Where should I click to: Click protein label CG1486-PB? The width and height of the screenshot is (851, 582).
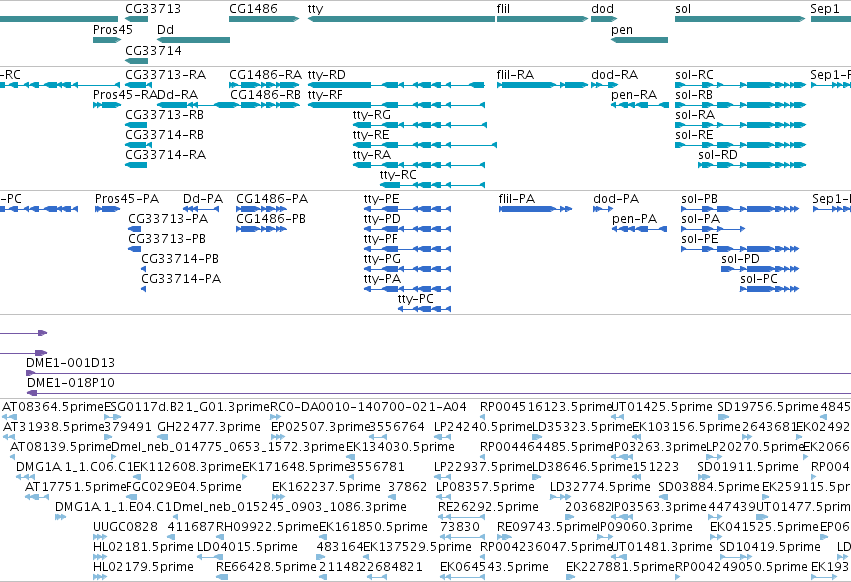271,219
